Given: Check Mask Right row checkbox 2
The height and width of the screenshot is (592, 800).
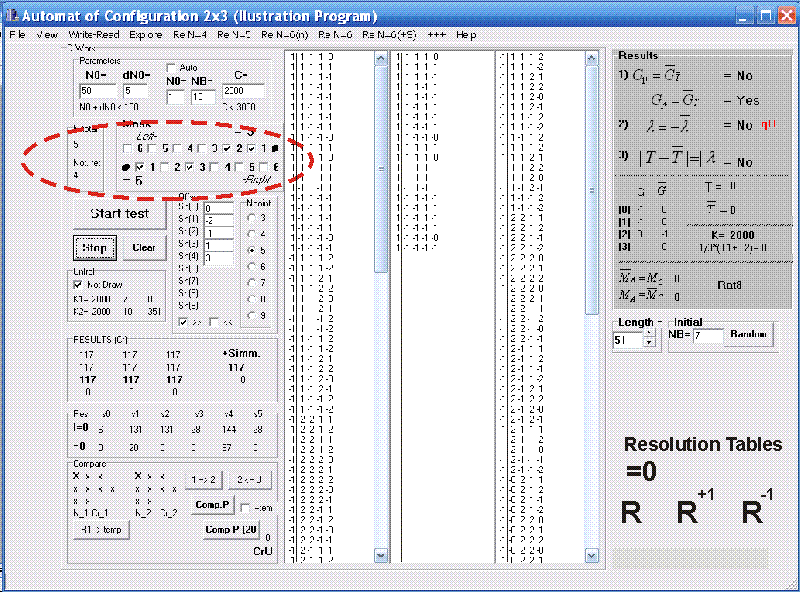Looking at the screenshot, I should click(164, 167).
